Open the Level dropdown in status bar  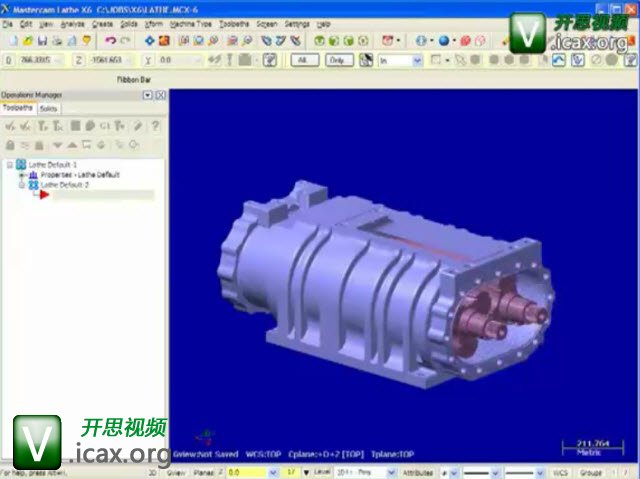[x=391, y=472]
